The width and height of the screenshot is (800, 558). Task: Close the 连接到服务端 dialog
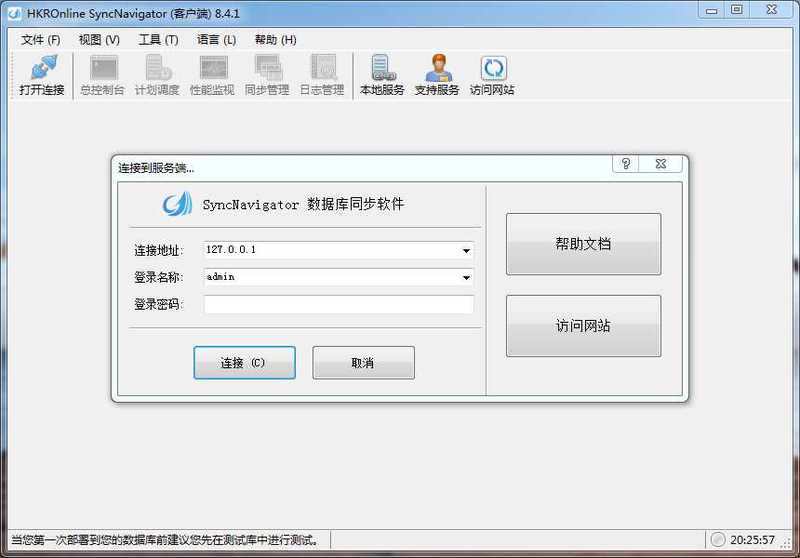click(661, 164)
